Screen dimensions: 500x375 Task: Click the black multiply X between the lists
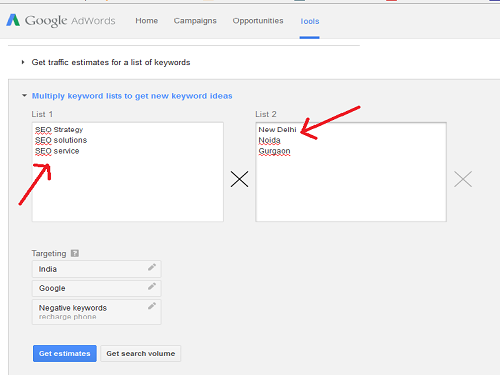click(x=239, y=179)
